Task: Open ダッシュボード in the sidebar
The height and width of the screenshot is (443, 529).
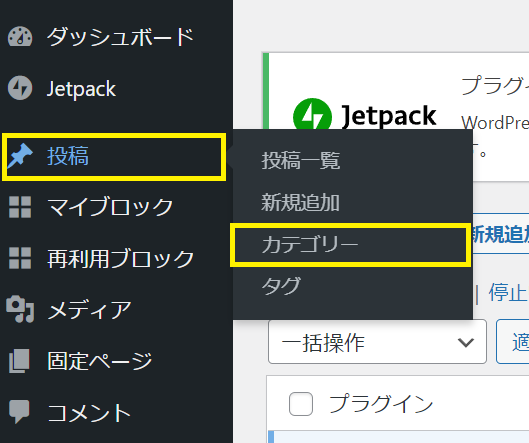Action: click(x=120, y=36)
